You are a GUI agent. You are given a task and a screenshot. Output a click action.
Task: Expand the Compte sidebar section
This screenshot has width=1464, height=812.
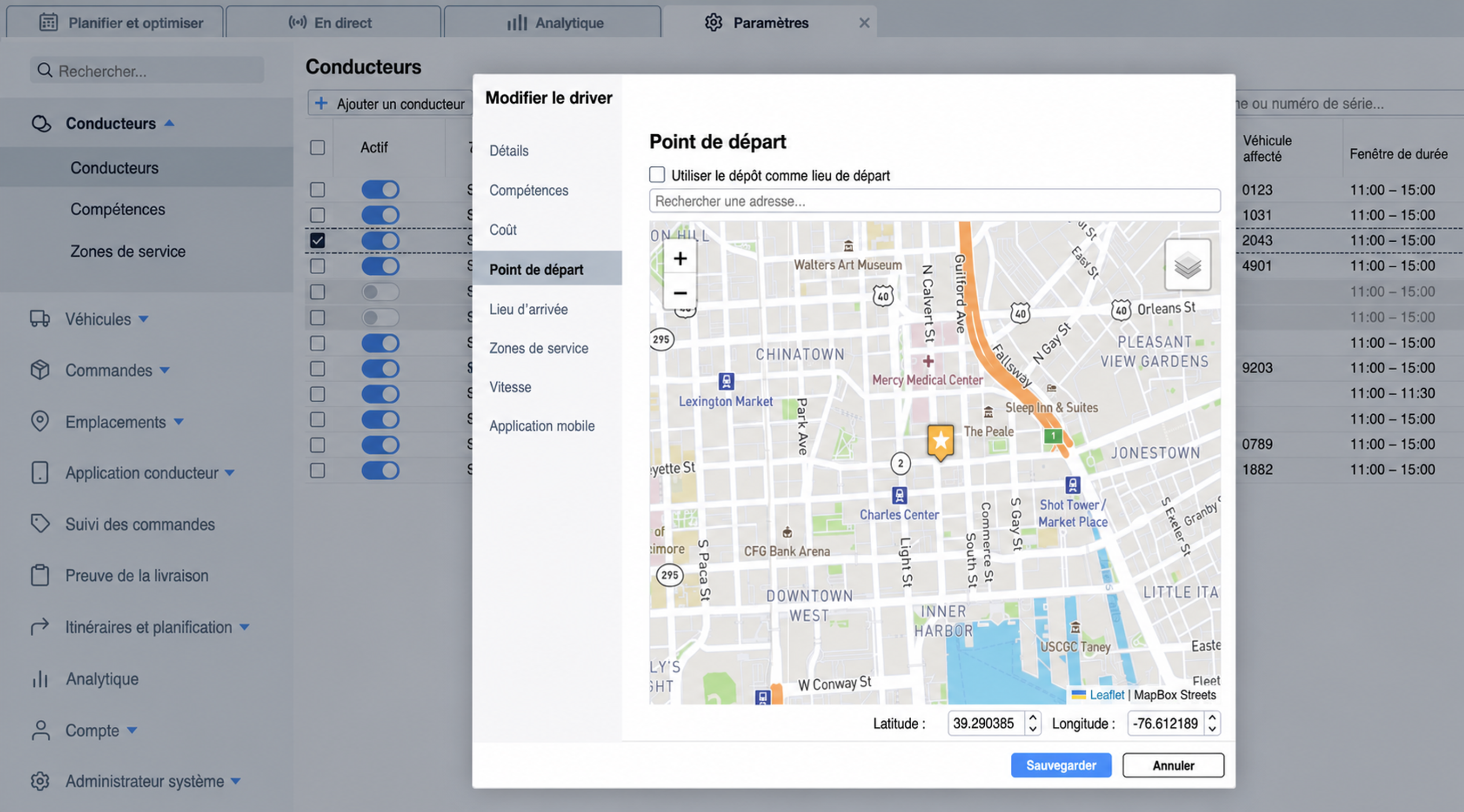coord(132,730)
